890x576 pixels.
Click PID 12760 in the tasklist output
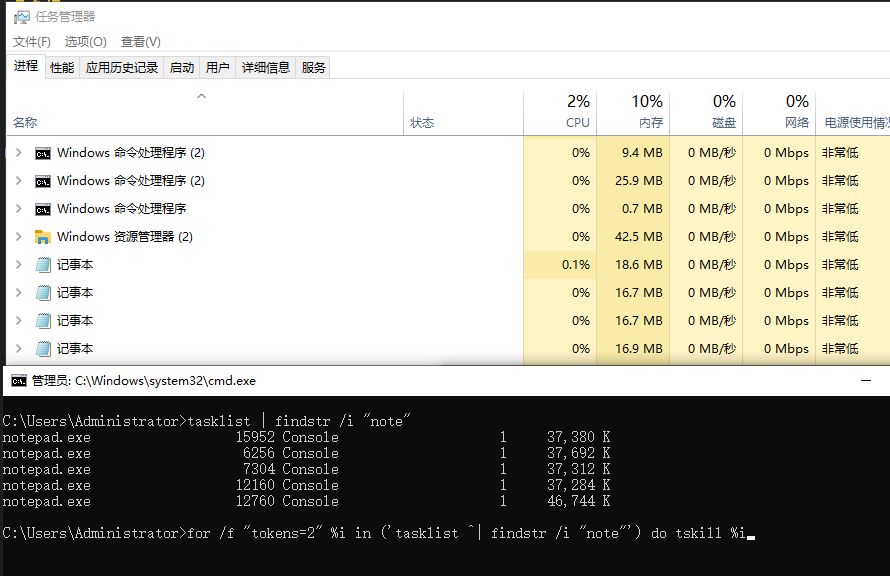pyautogui.click(x=255, y=501)
